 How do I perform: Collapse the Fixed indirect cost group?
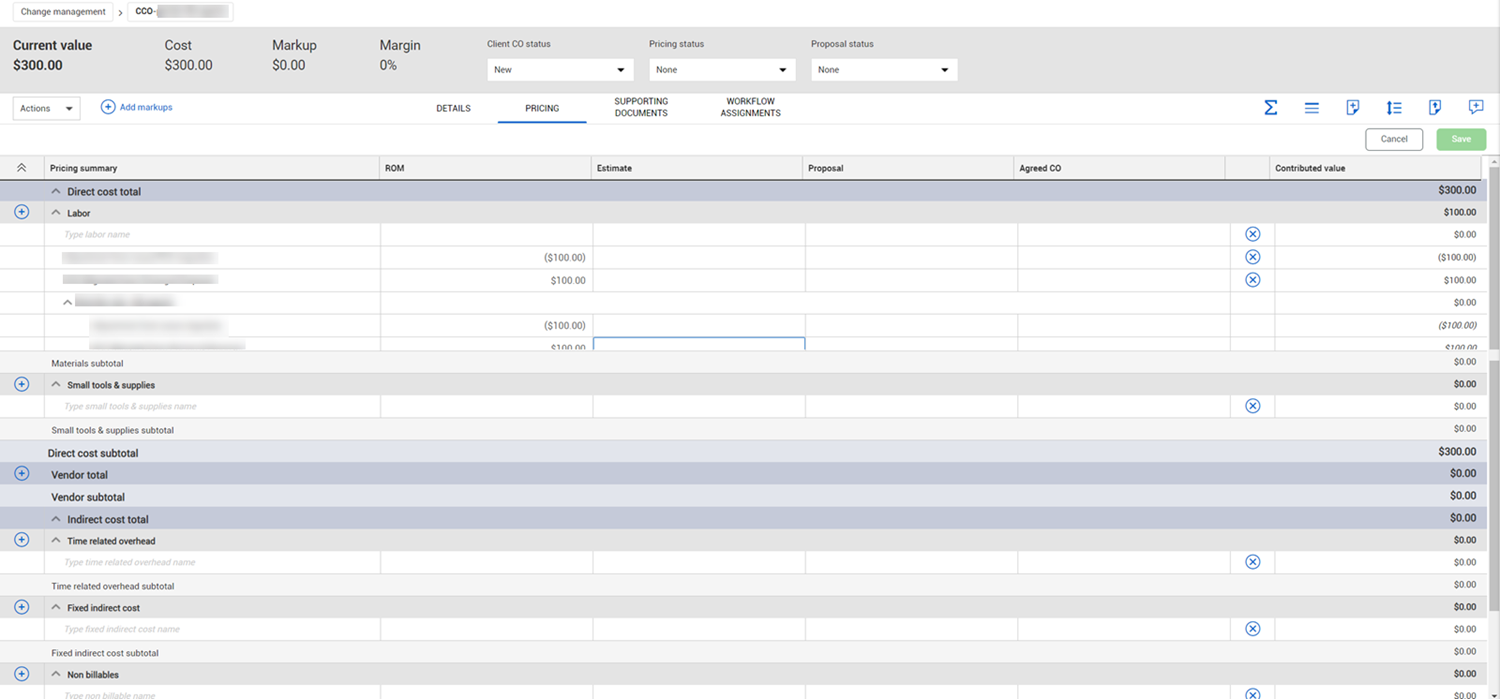[x=56, y=608]
